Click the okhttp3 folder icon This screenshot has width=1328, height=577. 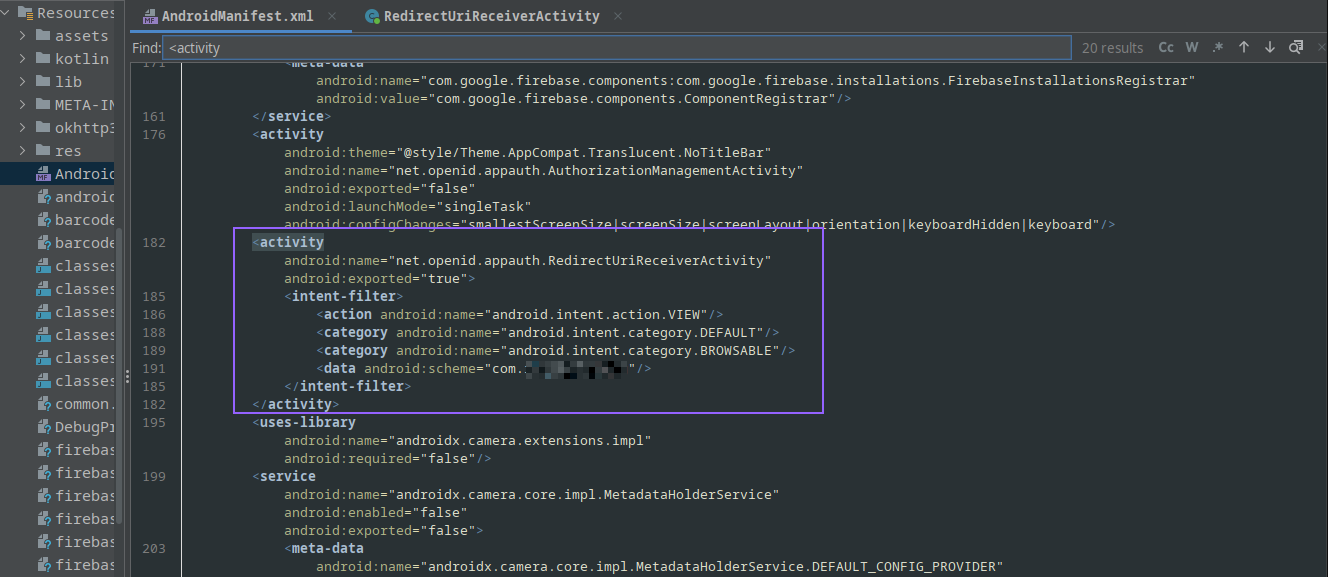coord(43,128)
